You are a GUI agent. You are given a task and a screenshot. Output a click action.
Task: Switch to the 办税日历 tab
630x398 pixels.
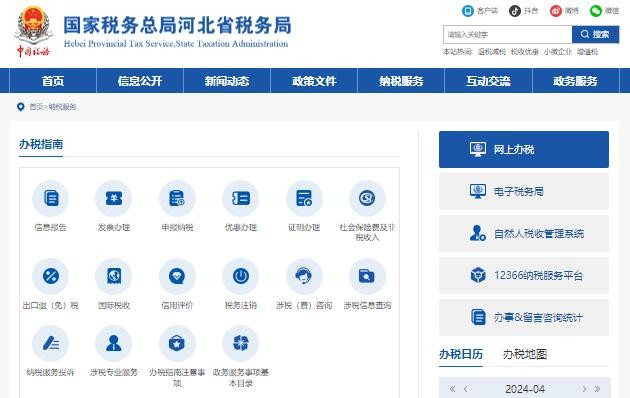point(461,354)
